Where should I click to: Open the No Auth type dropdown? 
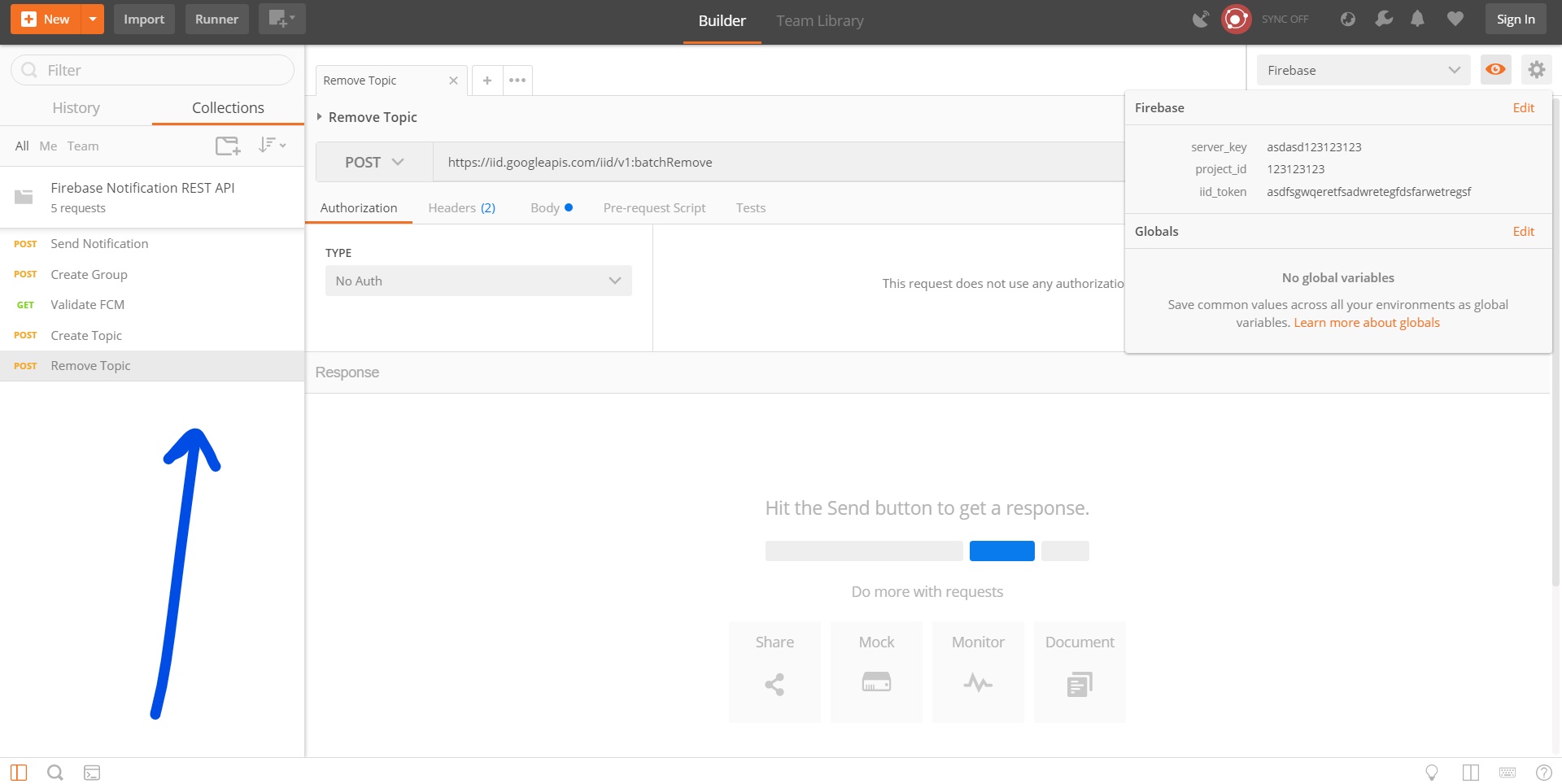click(478, 281)
